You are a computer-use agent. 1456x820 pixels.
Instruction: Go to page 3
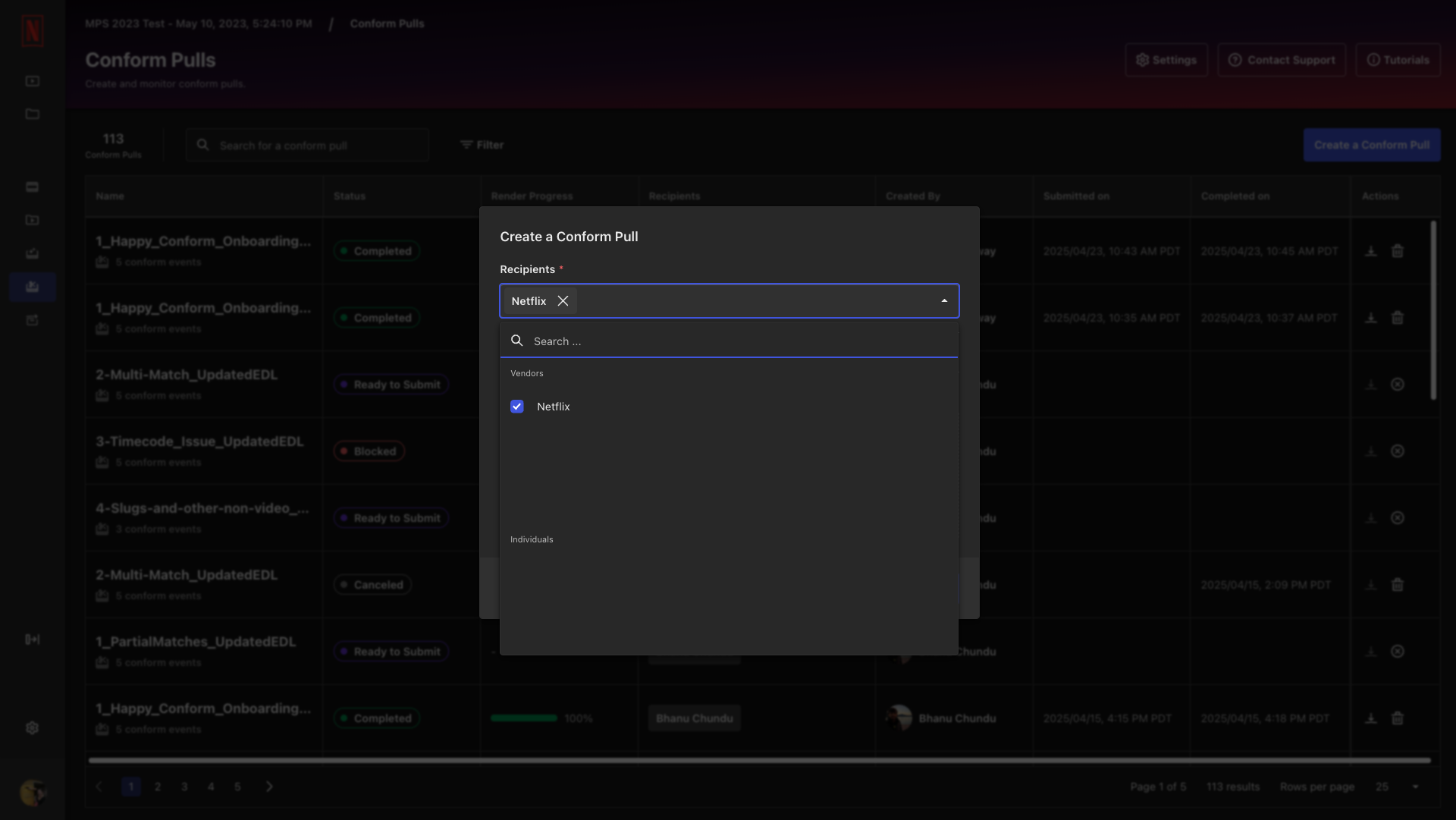(x=184, y=787)
